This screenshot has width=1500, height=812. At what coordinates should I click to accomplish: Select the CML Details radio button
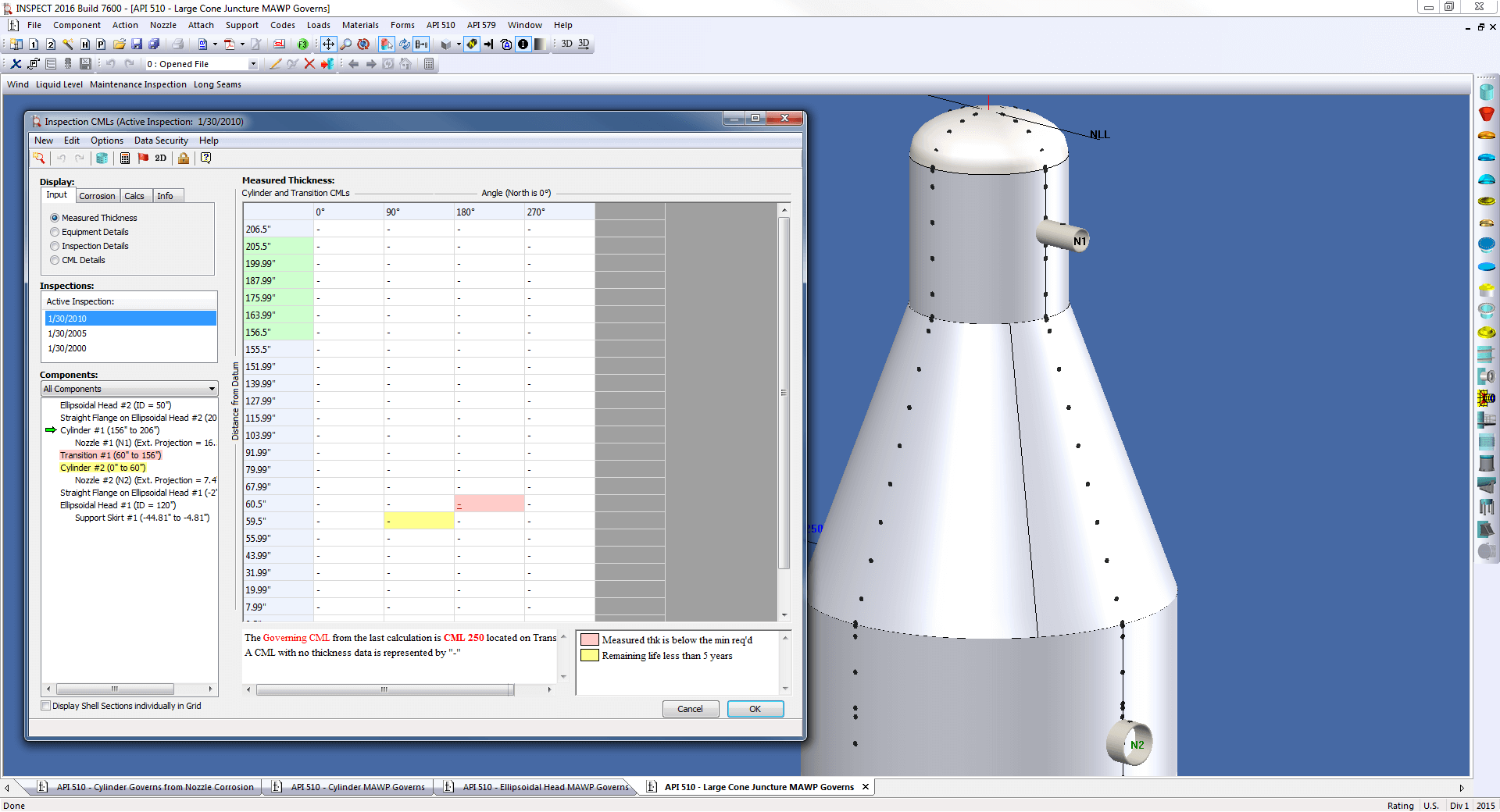pos(55,260)
